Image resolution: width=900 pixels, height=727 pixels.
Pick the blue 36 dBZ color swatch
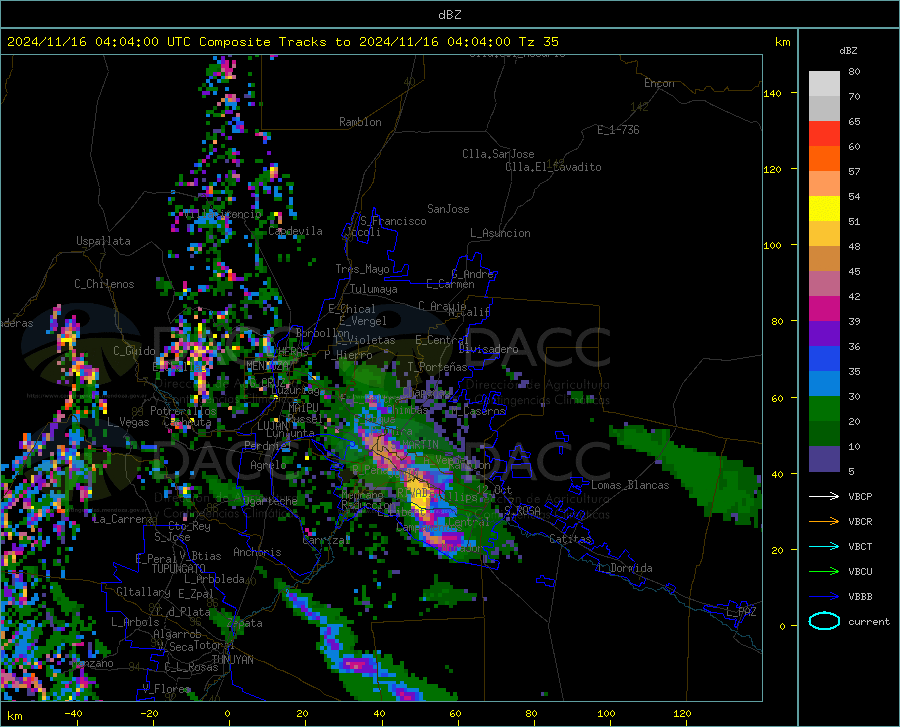(x=824, y=359)
